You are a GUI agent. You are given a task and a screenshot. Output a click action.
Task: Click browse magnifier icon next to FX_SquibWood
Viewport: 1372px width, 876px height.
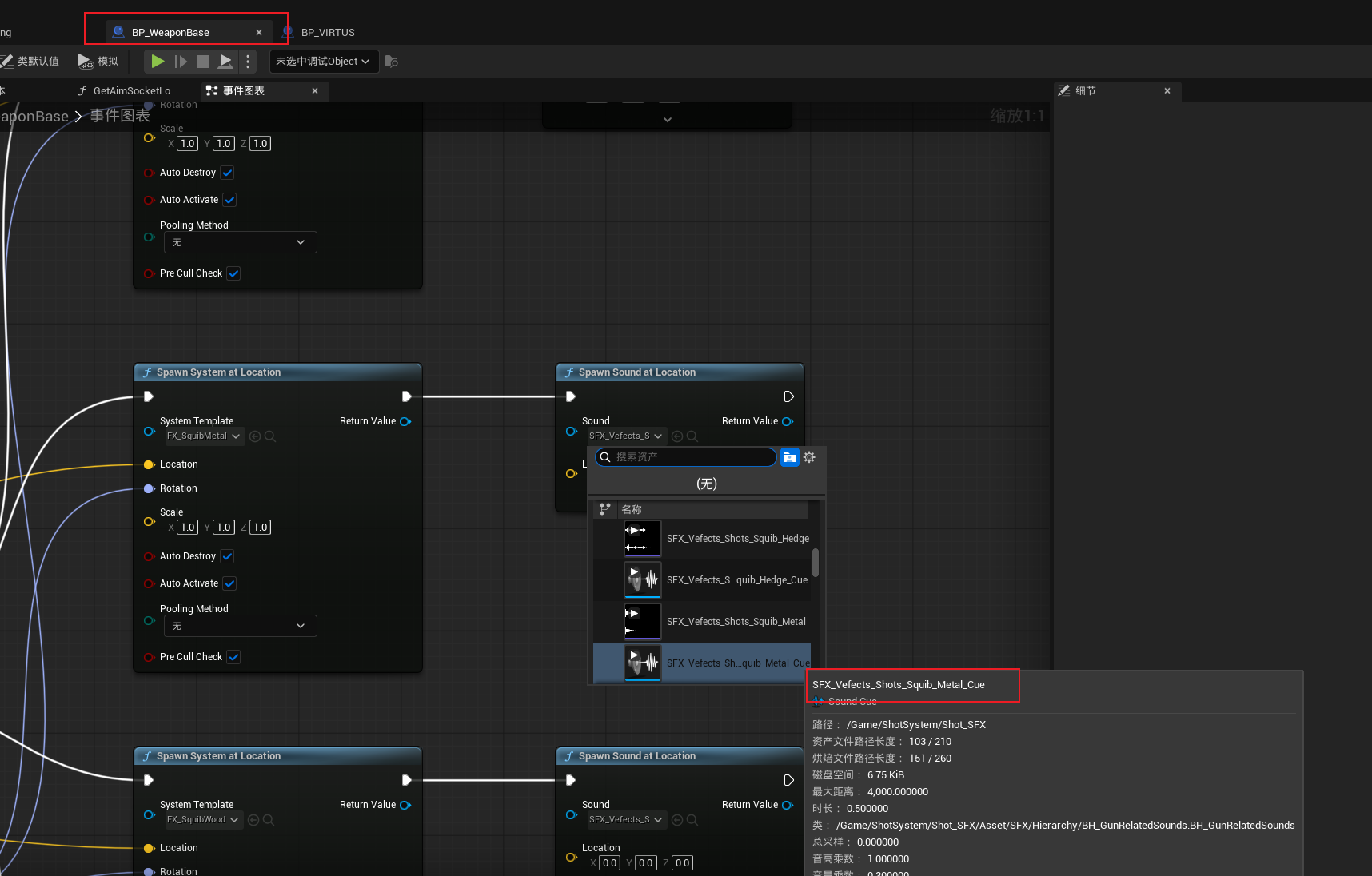coord(269,820)
